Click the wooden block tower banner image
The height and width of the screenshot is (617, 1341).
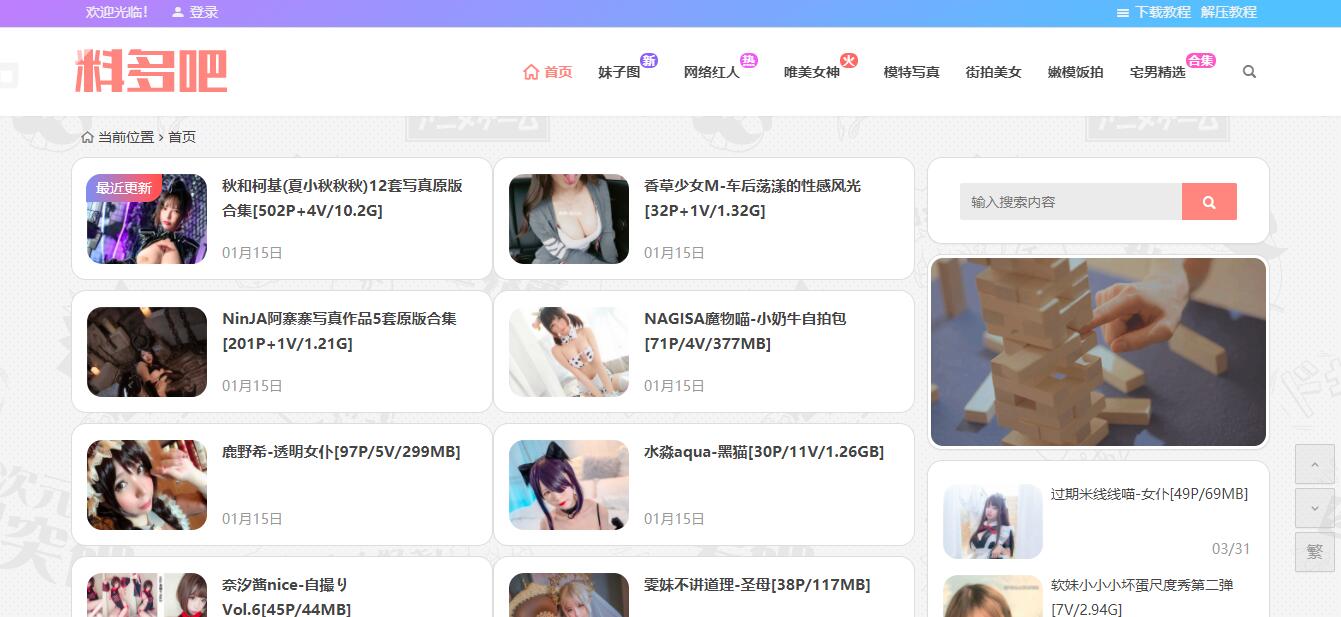pos(1099,352)
